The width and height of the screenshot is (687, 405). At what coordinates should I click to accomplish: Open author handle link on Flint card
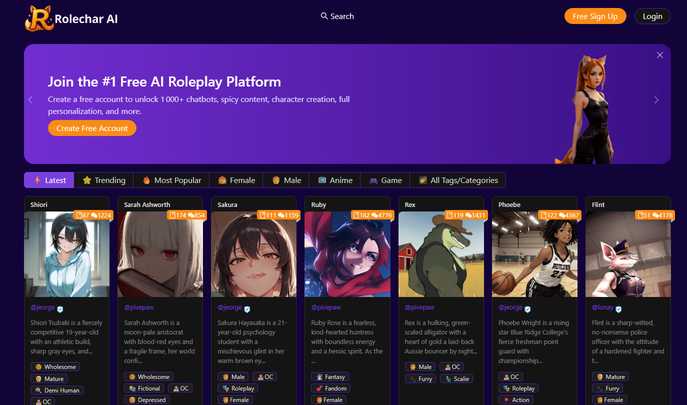[603, 308]
